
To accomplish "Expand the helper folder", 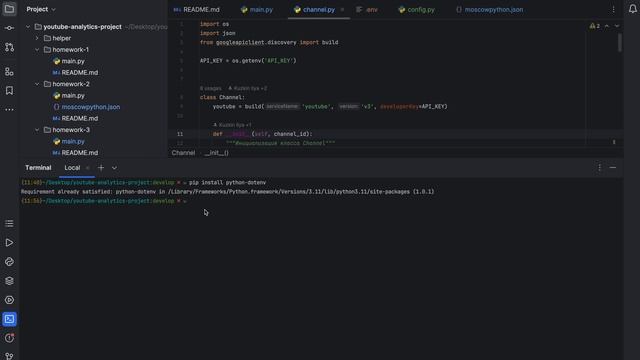I will [37, 38].
